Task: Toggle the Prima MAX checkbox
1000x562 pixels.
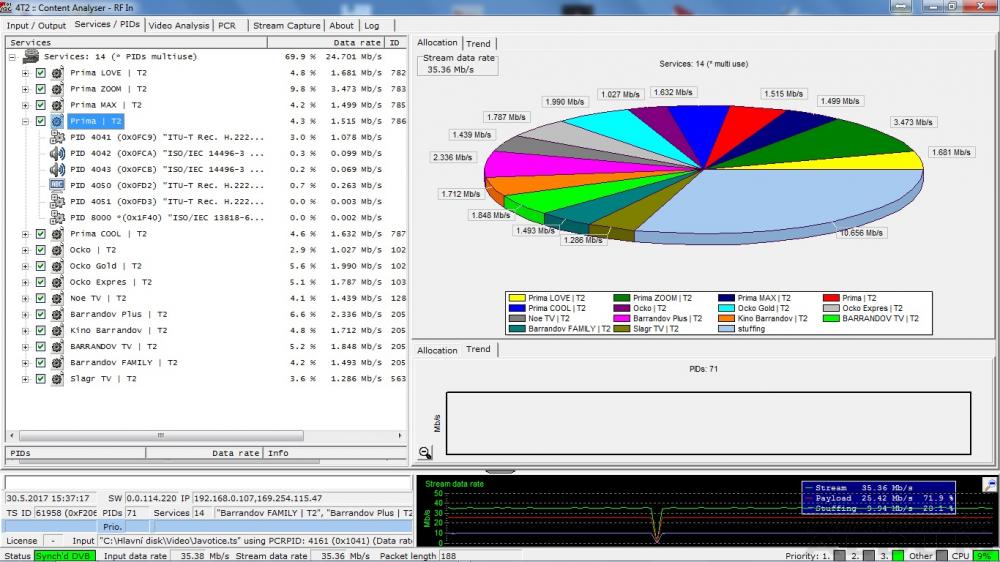Action: coord(41,105)
